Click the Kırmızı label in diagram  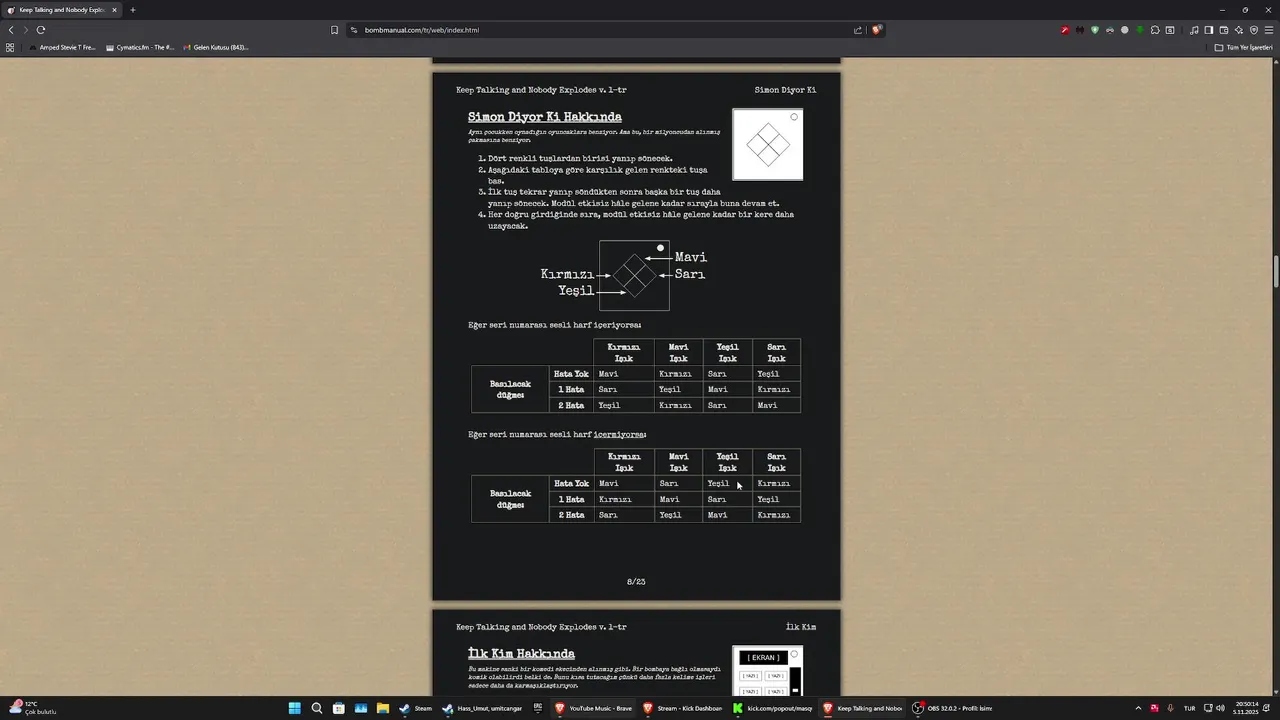(x=567, y=274)
